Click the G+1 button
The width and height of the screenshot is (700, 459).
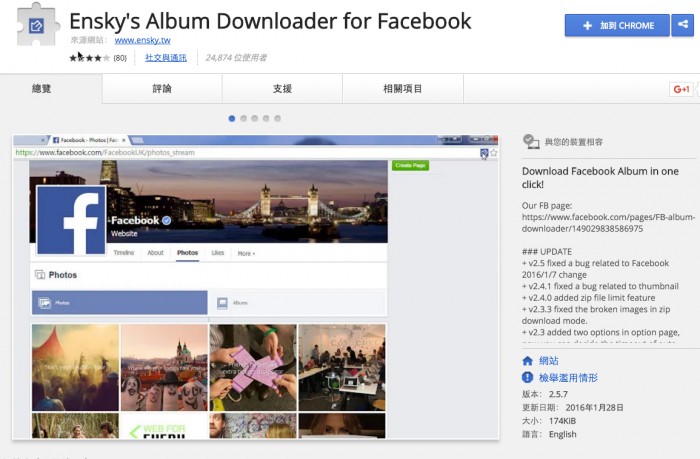click(x=681, y=89)
